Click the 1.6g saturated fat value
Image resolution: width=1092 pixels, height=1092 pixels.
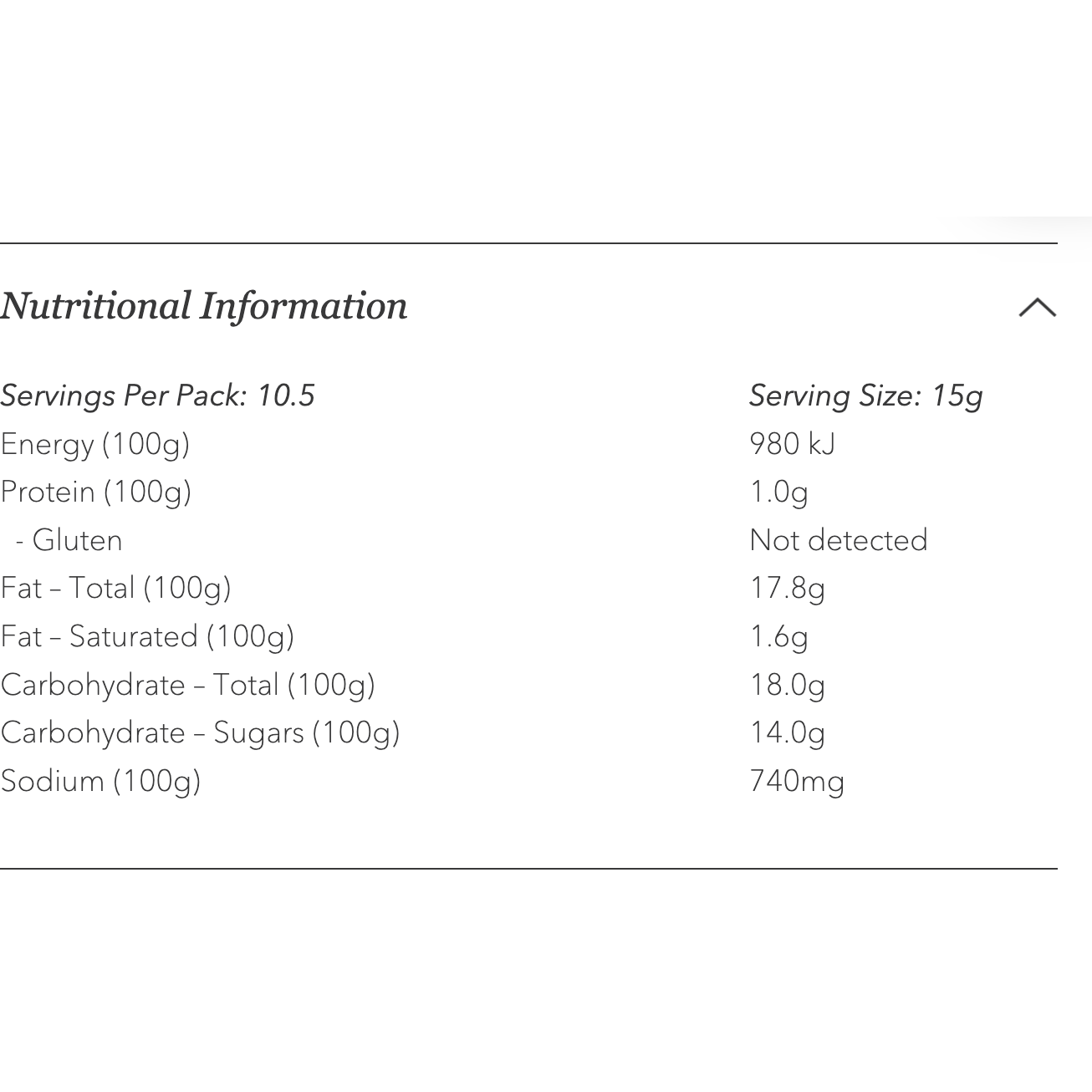pos(779,636)
